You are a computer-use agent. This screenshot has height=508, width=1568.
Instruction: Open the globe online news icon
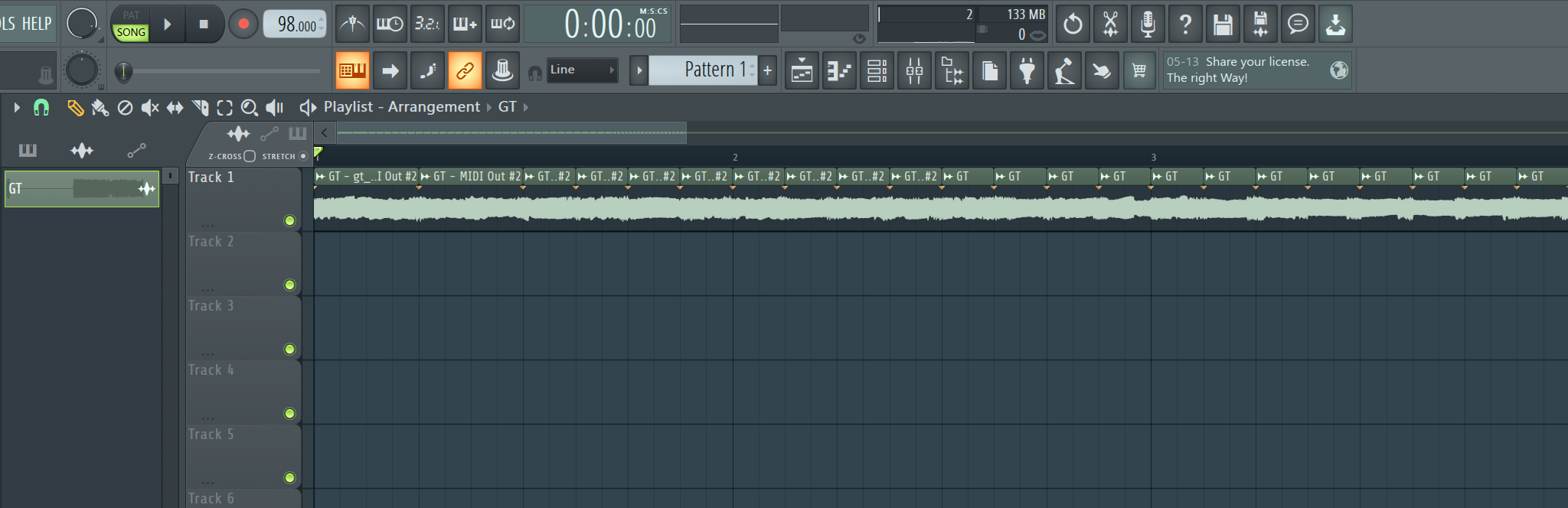[1339, 70]
